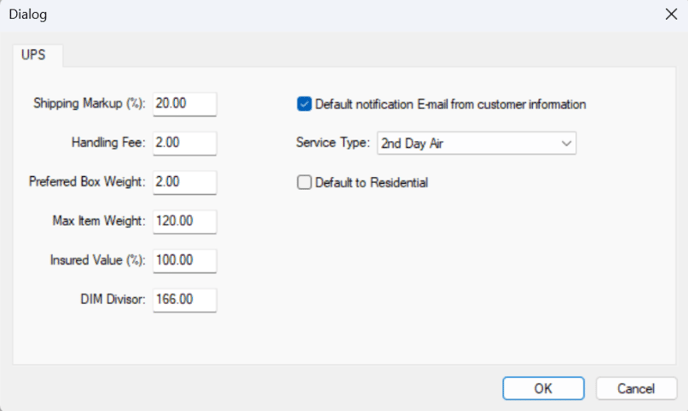Click the DIM Divisor field showing 166.00
The height and width of the screenshot is (411, 688).
tap(185, 300)
